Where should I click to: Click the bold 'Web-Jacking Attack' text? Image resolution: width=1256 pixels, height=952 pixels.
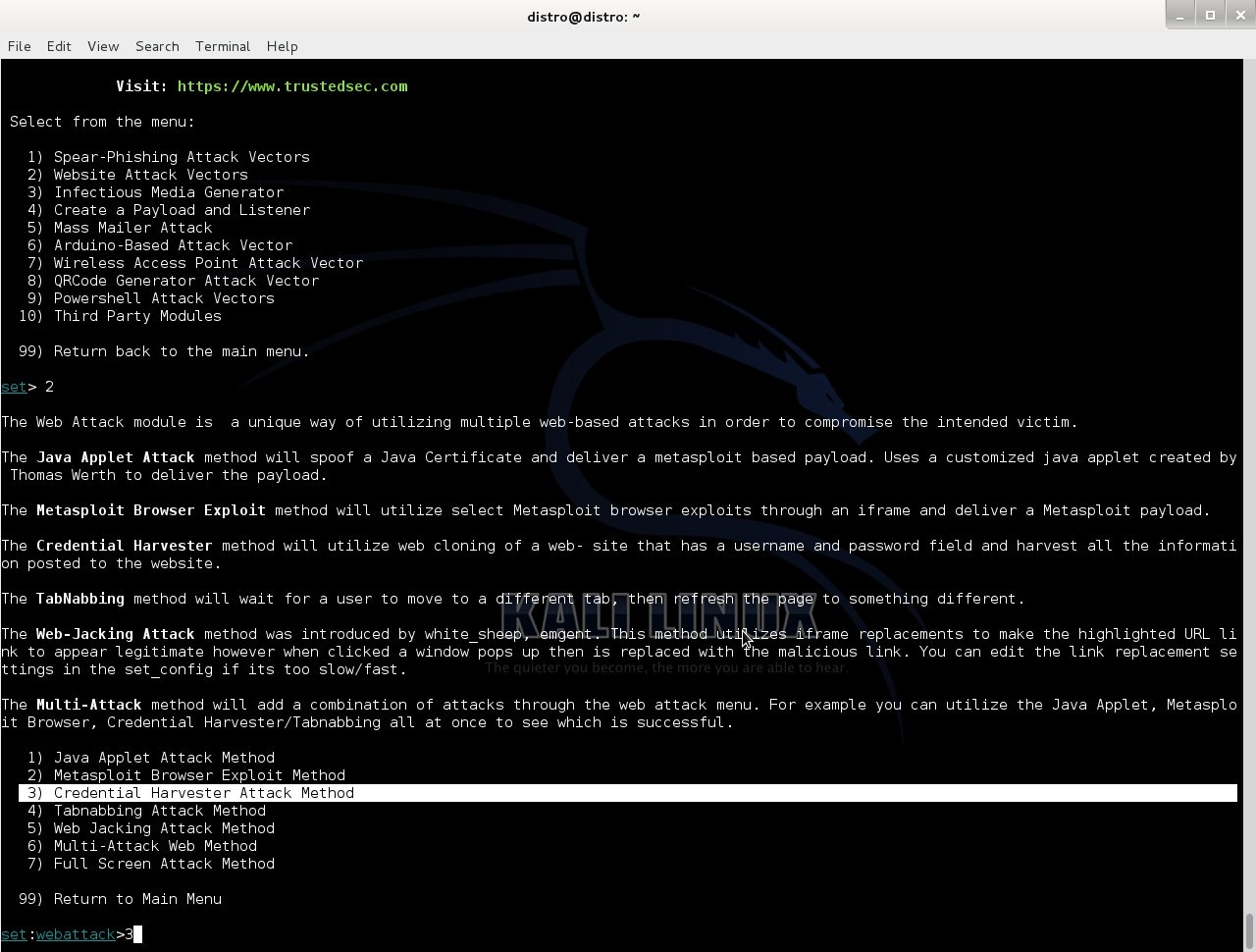(116, 634)
